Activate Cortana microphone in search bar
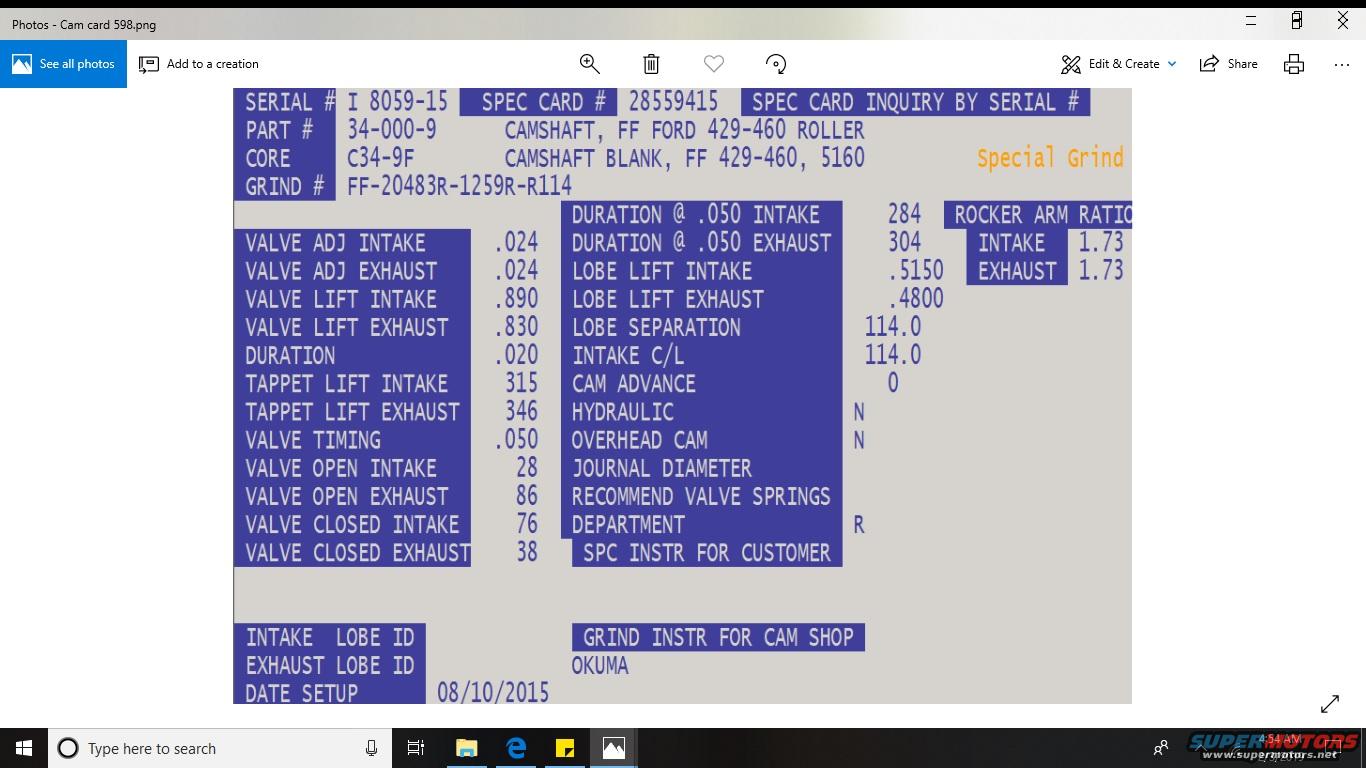 click(x=371, y=748)
